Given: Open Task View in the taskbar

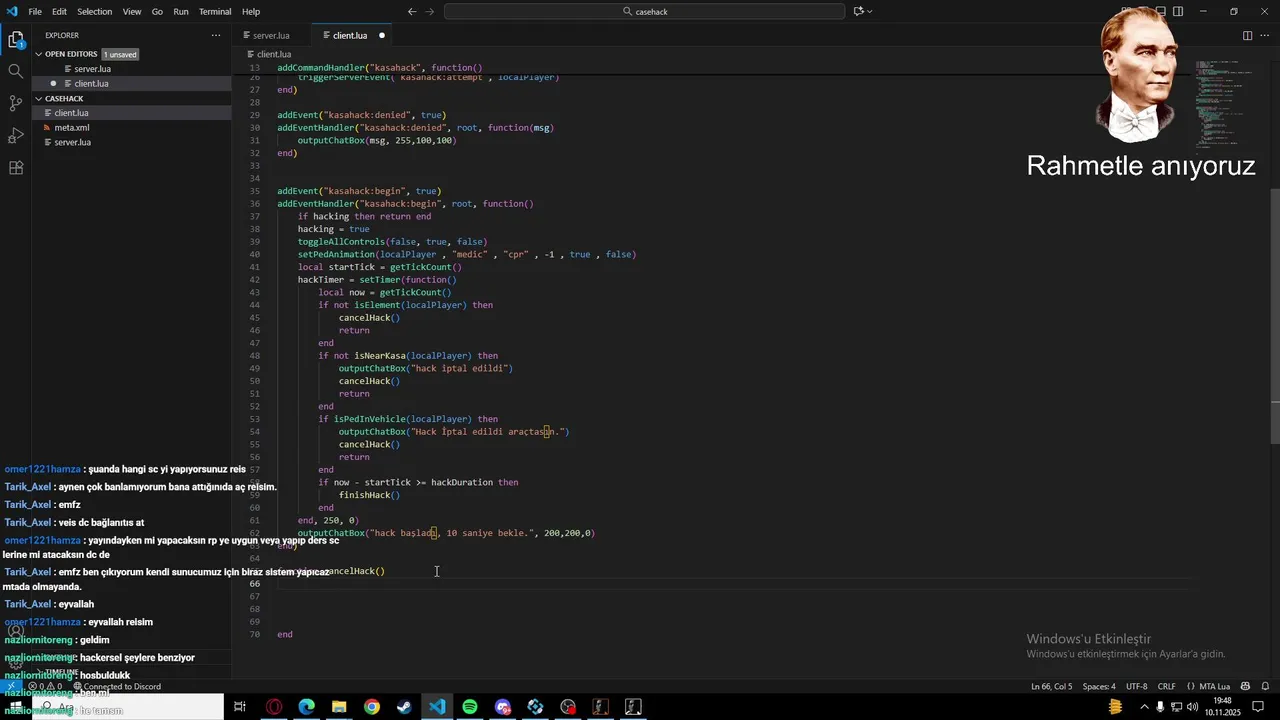Looking at the screenshot, I should (x=240, y=707).
